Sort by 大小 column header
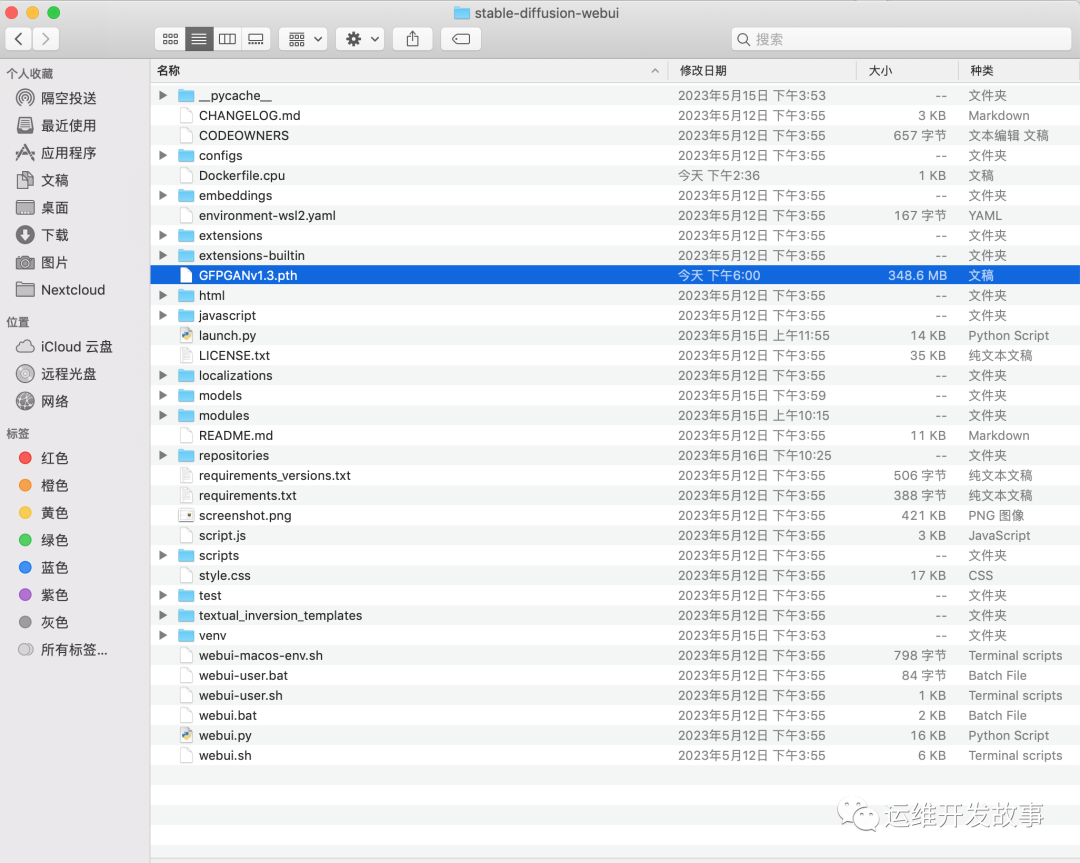Image resolution: width=1080 pixels, height=863 pixels. click(x=908, y=71)
